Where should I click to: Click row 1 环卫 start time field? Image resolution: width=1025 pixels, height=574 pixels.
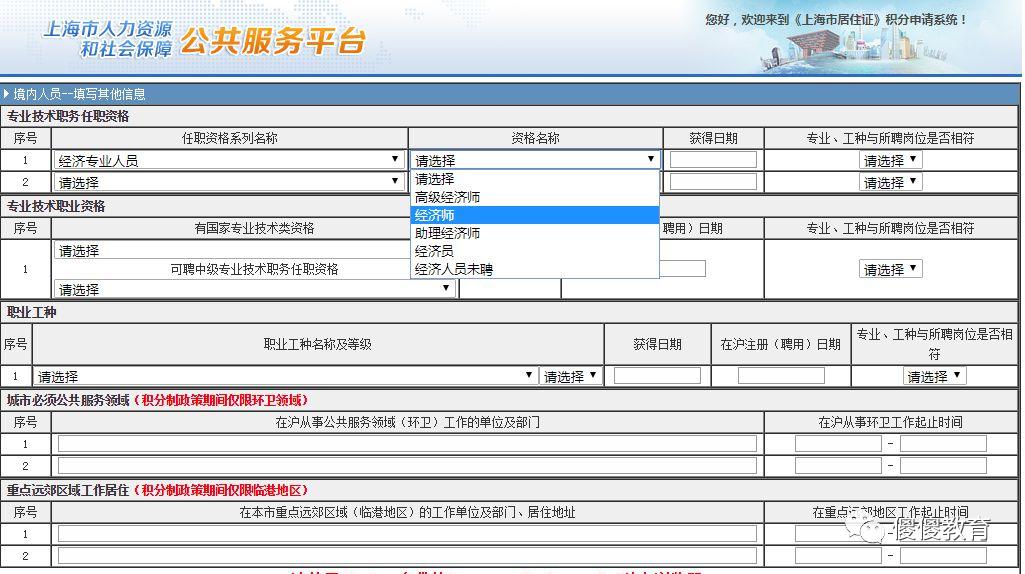(838, 444)
